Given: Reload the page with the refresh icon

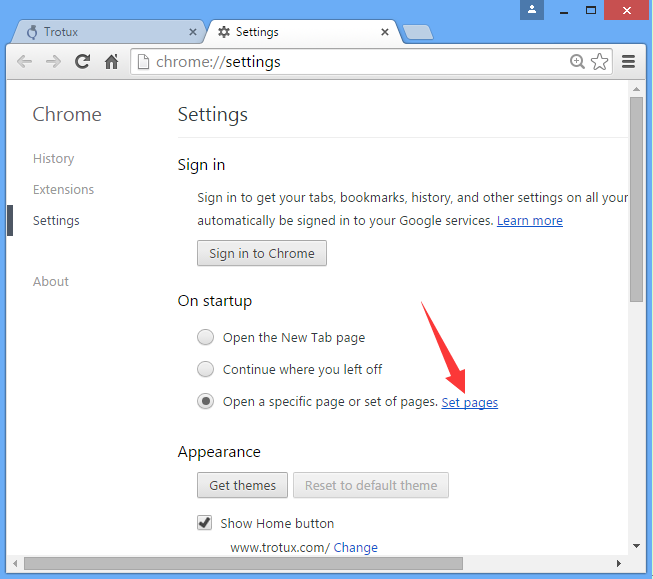Looking at the screenshot, I should [83, 62].
